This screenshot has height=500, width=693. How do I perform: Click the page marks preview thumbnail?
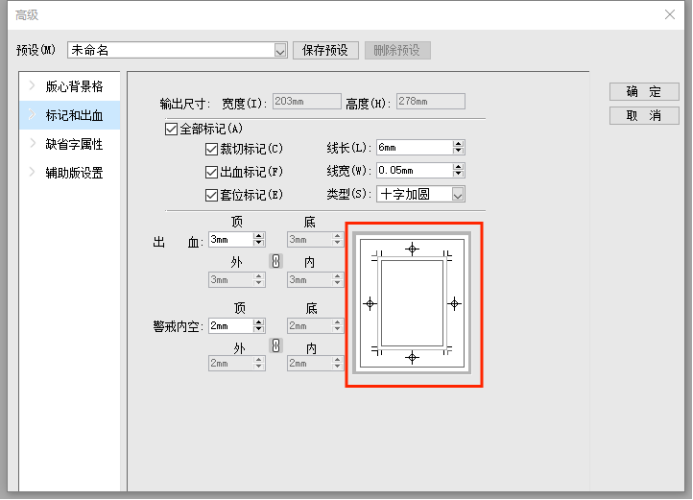coord(412,303)
